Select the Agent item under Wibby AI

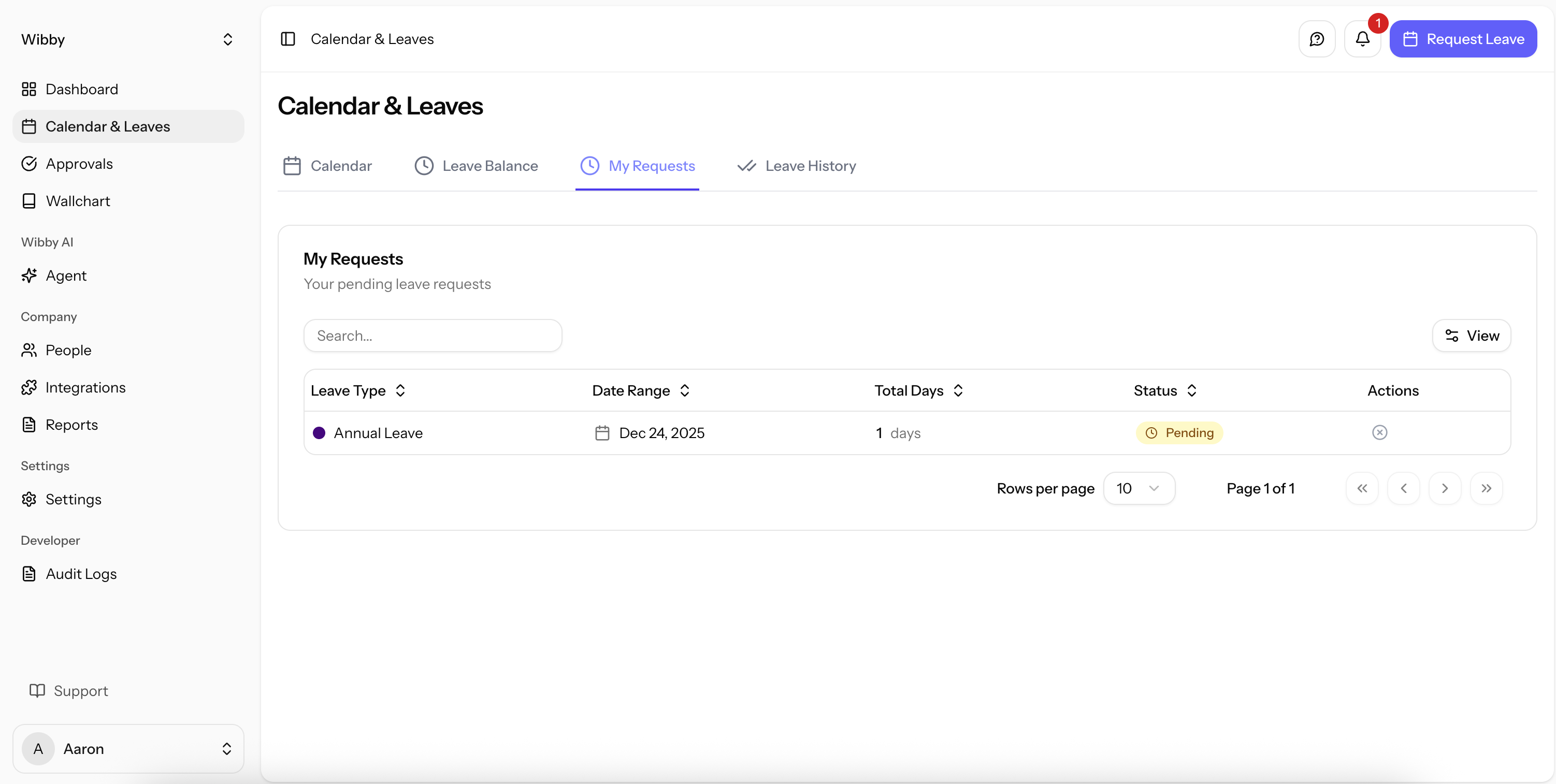(x=66, y=275)
